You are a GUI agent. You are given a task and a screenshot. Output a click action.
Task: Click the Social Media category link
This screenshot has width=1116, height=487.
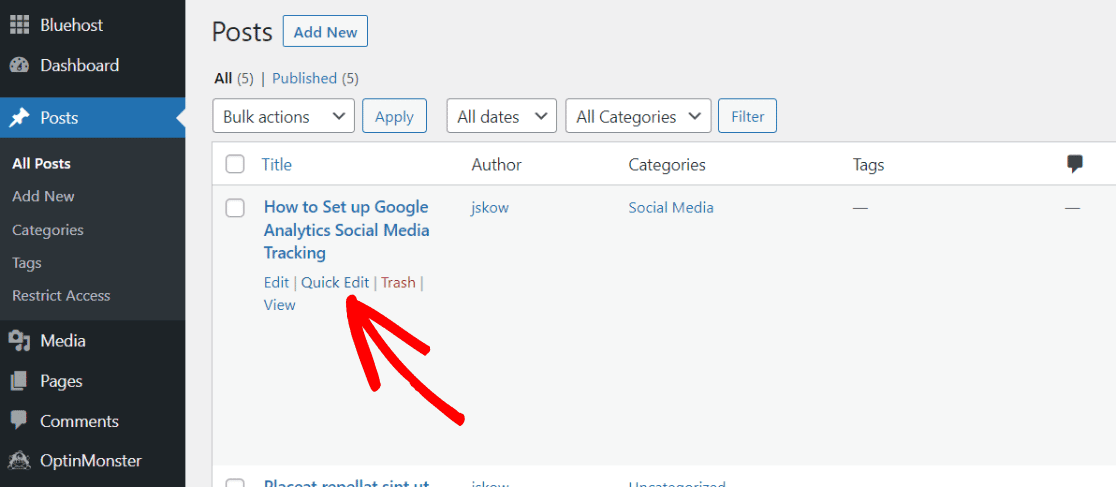671,207
